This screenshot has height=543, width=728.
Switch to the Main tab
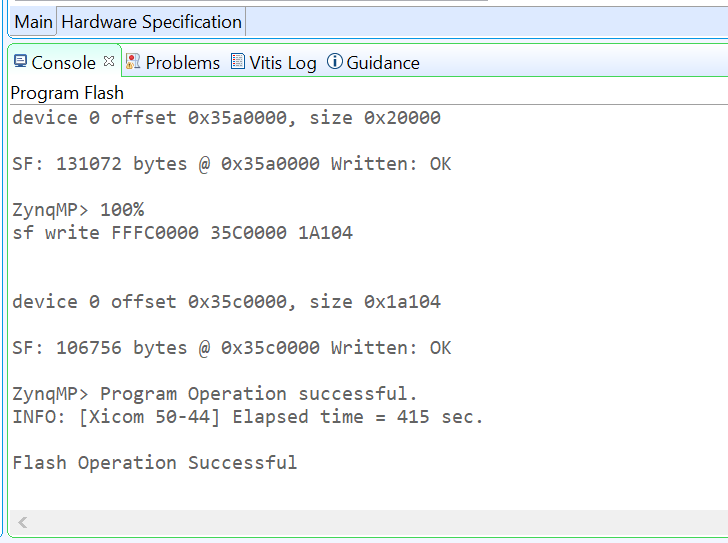pos(33,22)
